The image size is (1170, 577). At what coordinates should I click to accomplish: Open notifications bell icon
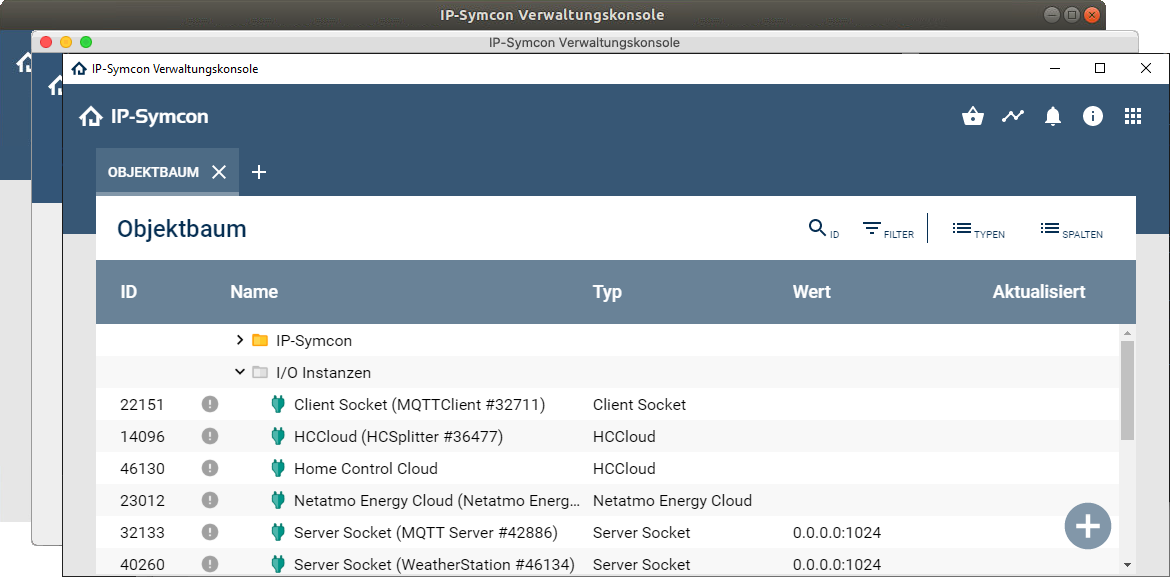coord(1053,117)
